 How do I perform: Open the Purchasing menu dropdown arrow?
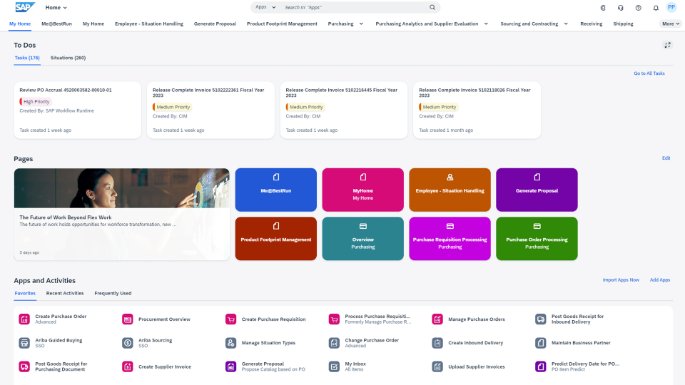[361, 24]
